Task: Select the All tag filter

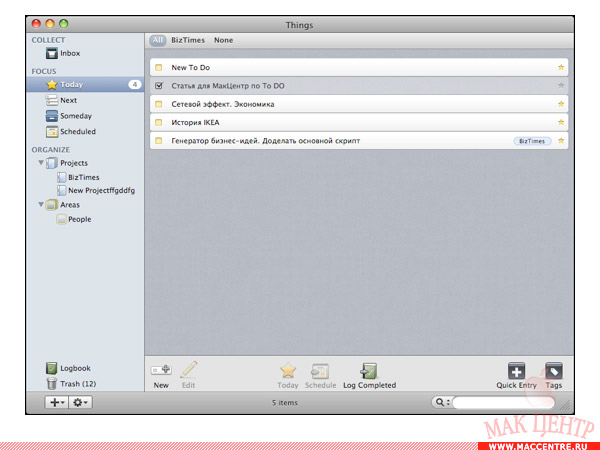Action: tap(158, 40)
